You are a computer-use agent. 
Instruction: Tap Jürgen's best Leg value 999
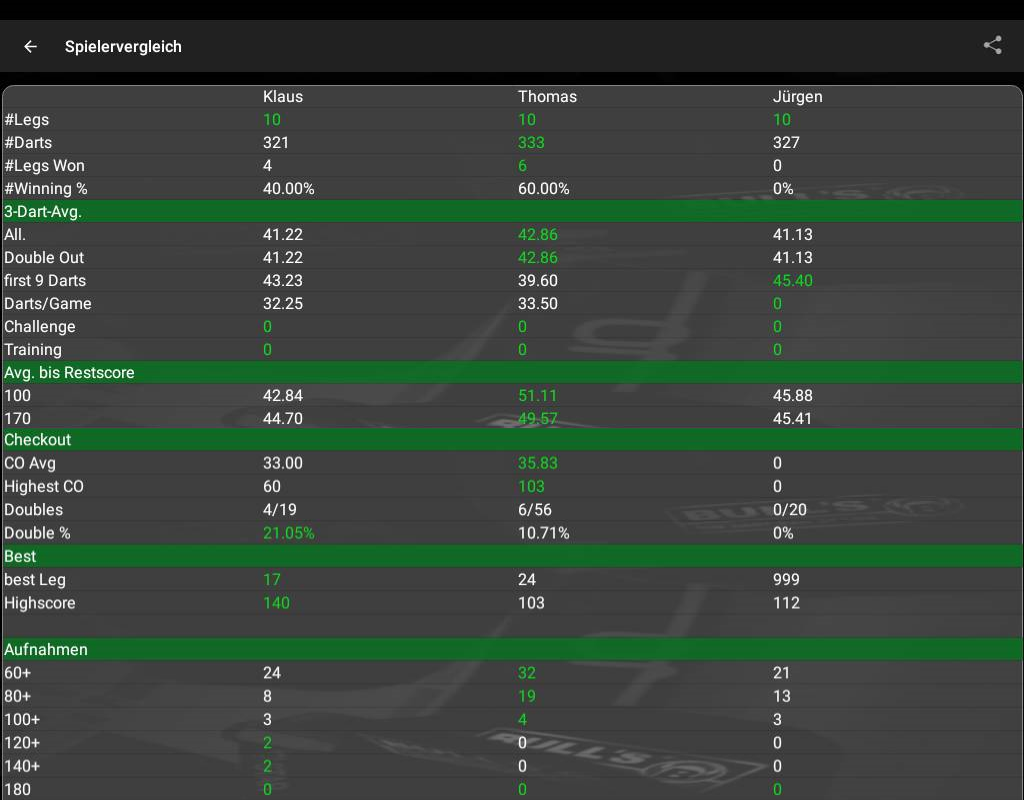[787, 580]
